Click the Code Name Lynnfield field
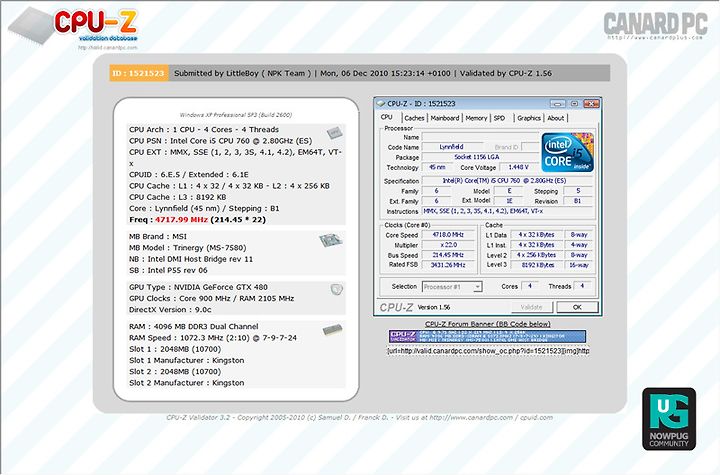This screenshot has height=475, width=720. tap(451, 147)
